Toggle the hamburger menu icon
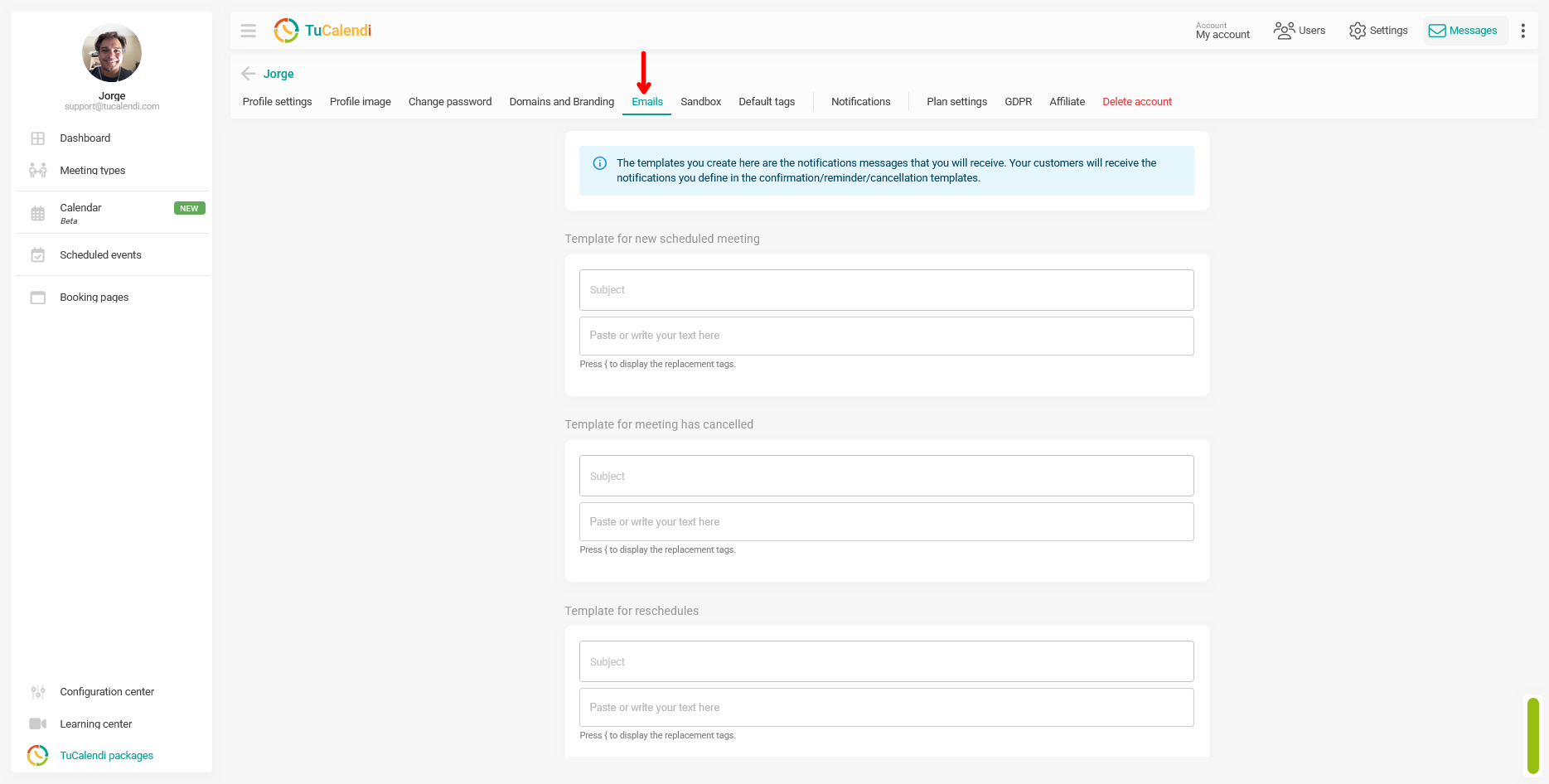 248,31
